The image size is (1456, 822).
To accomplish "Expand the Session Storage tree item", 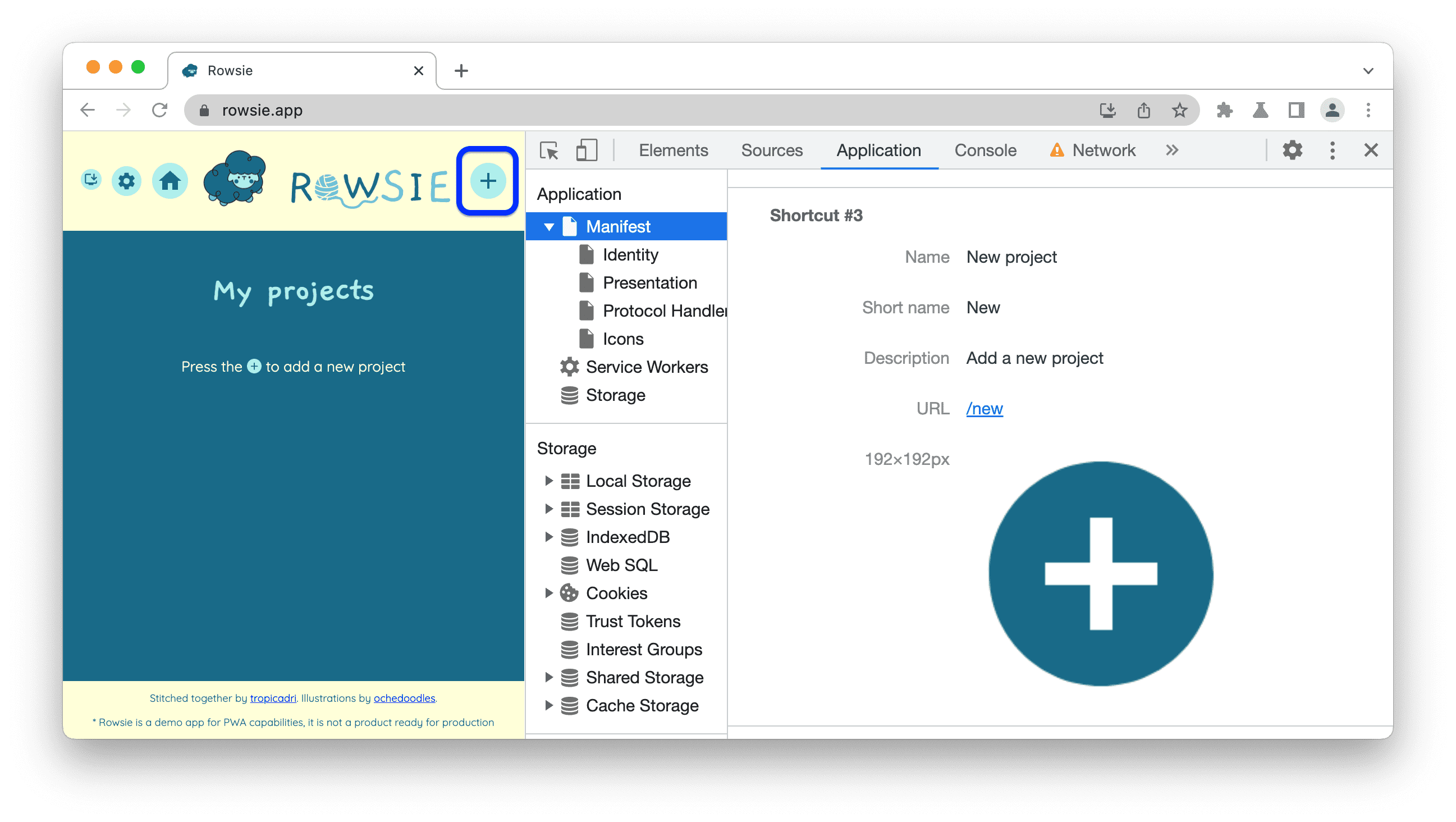I will click(546, 509).
